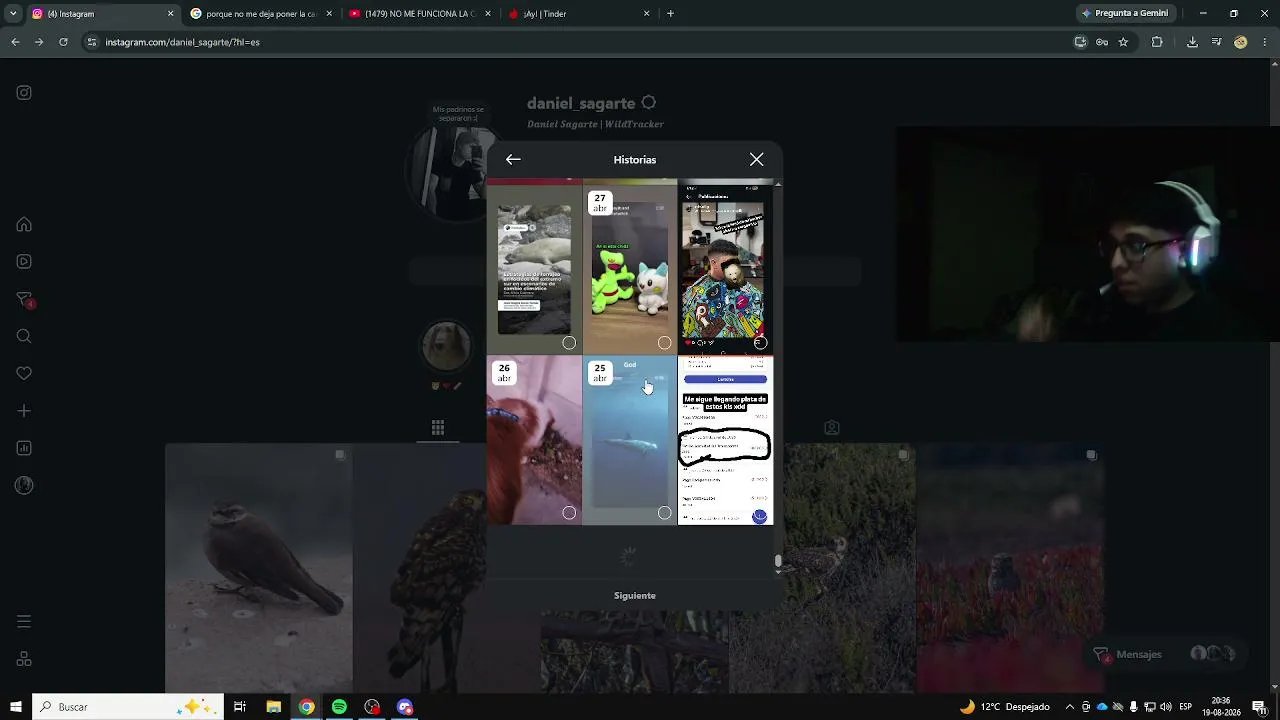This screenshot has width=1280, height=720.
Task: Select the bank transfers story circle
Action: (x=760, y=516)
